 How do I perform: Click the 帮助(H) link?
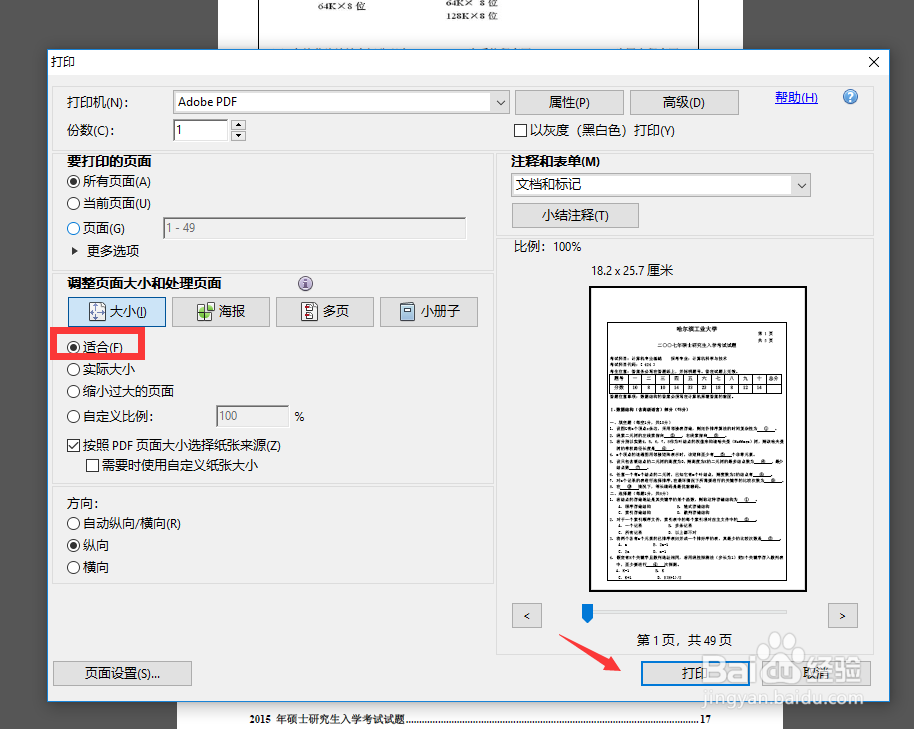coord(796,96)
